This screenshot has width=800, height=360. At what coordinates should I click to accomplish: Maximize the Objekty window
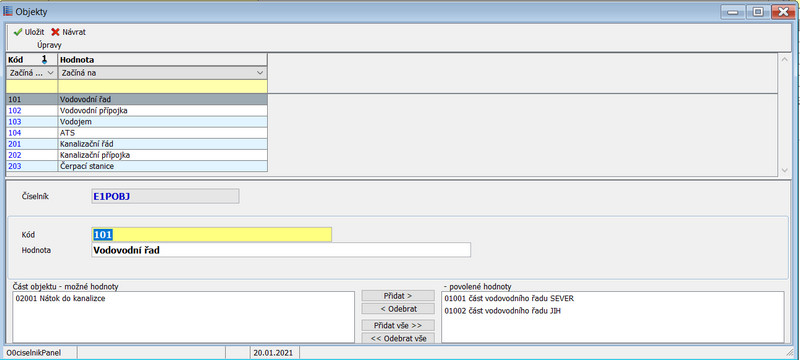coord(758,12)
